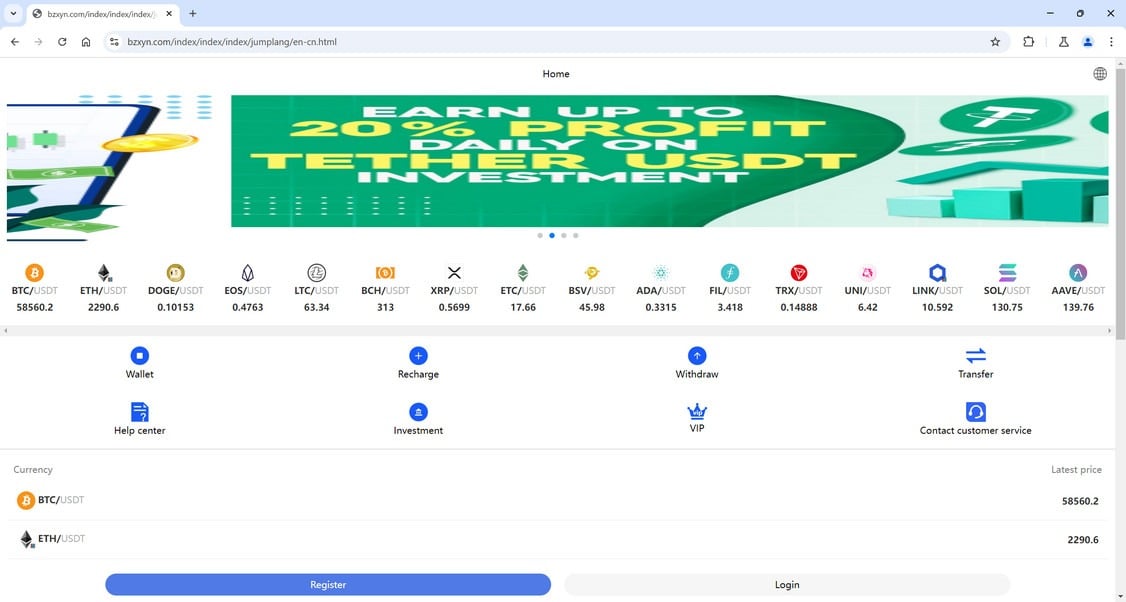1126x602 pixels.
Task: Select the XRP/USDT ticker icon
Action: (454, 273)
